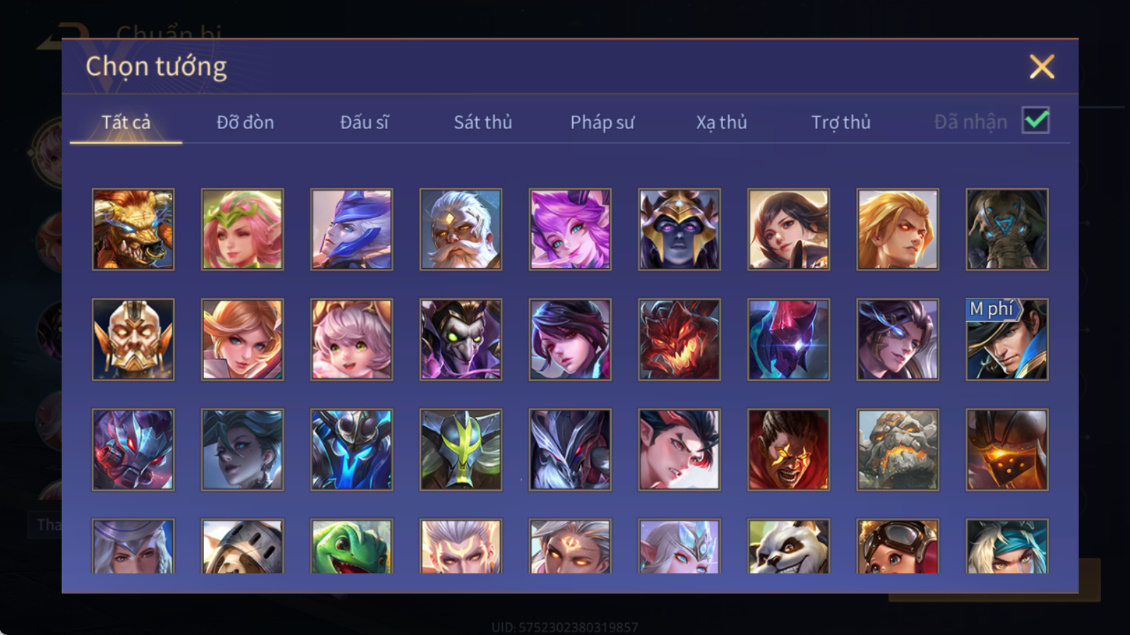Screen dimensions: 1130x635
Task: Switch to the Đỡ đòn tab
Action: [x=245, y=122]
